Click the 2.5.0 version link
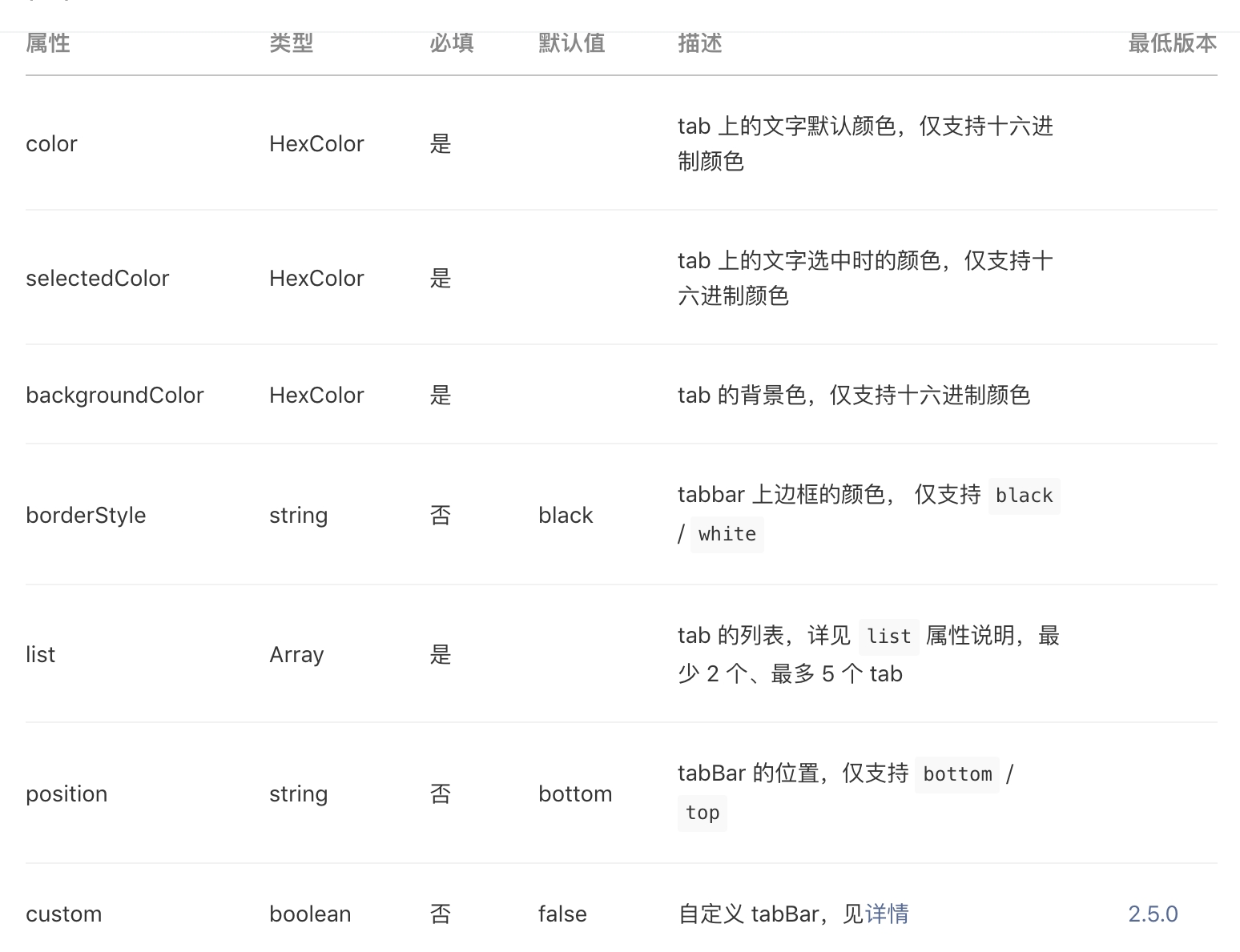This screenshot has height=952, width=1240. 1153,913
